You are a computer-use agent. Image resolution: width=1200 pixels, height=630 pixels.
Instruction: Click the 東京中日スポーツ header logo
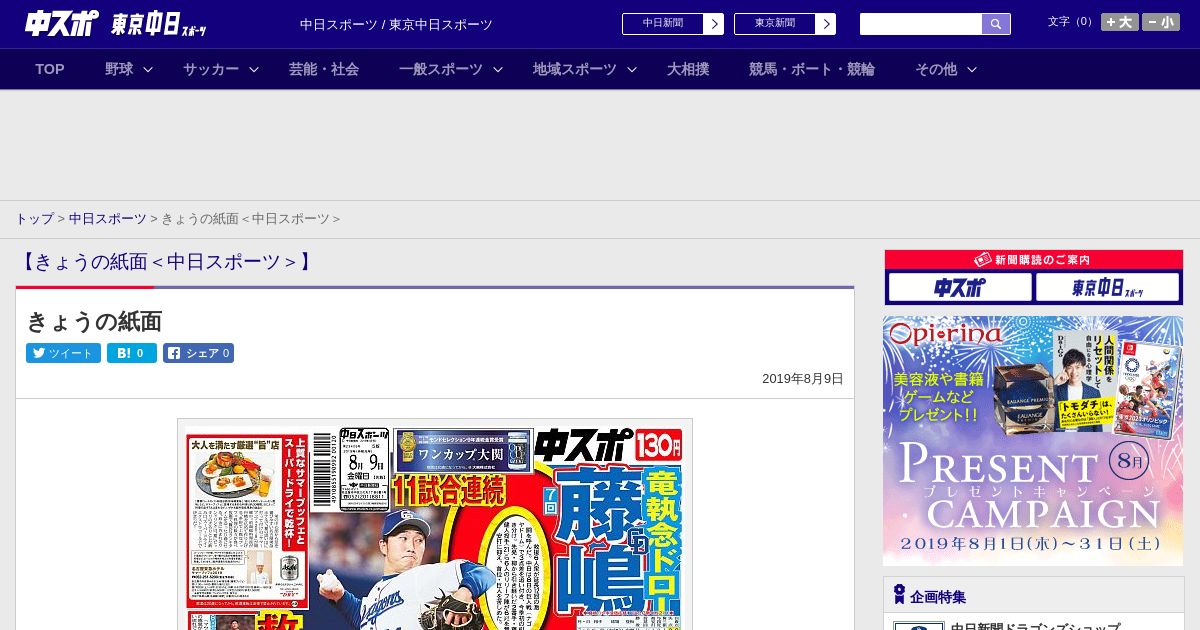pos(159,24)
